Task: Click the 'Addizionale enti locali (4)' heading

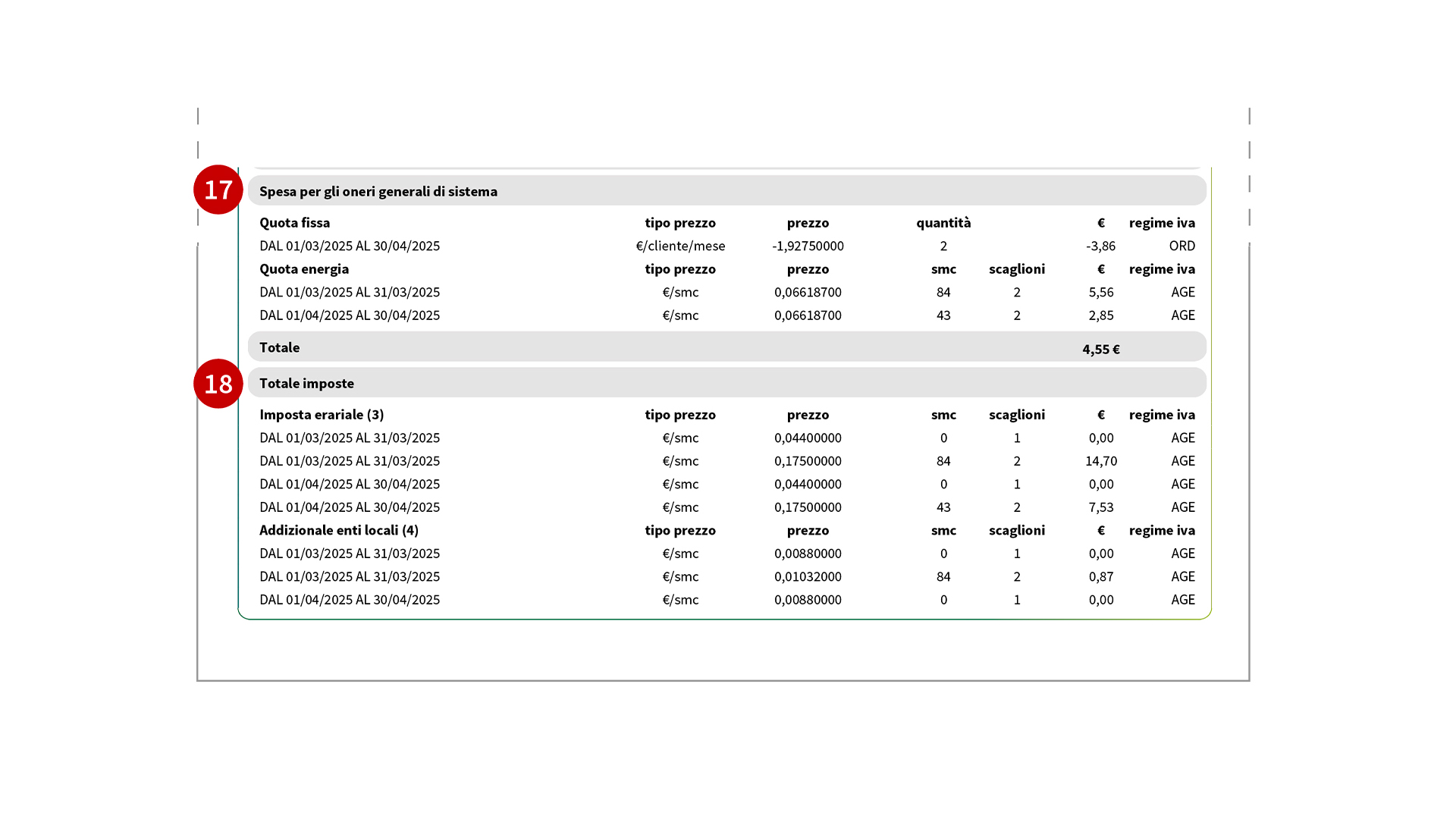Action: (339, 530)
